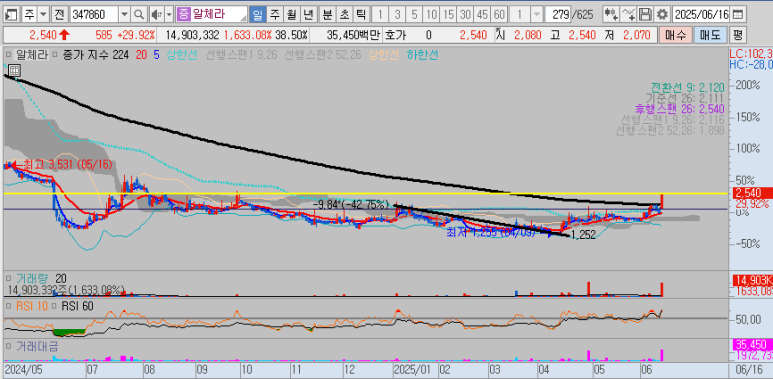Click the 매도 sell button
The image size is (773, 379).
click(x=710, y=35)
